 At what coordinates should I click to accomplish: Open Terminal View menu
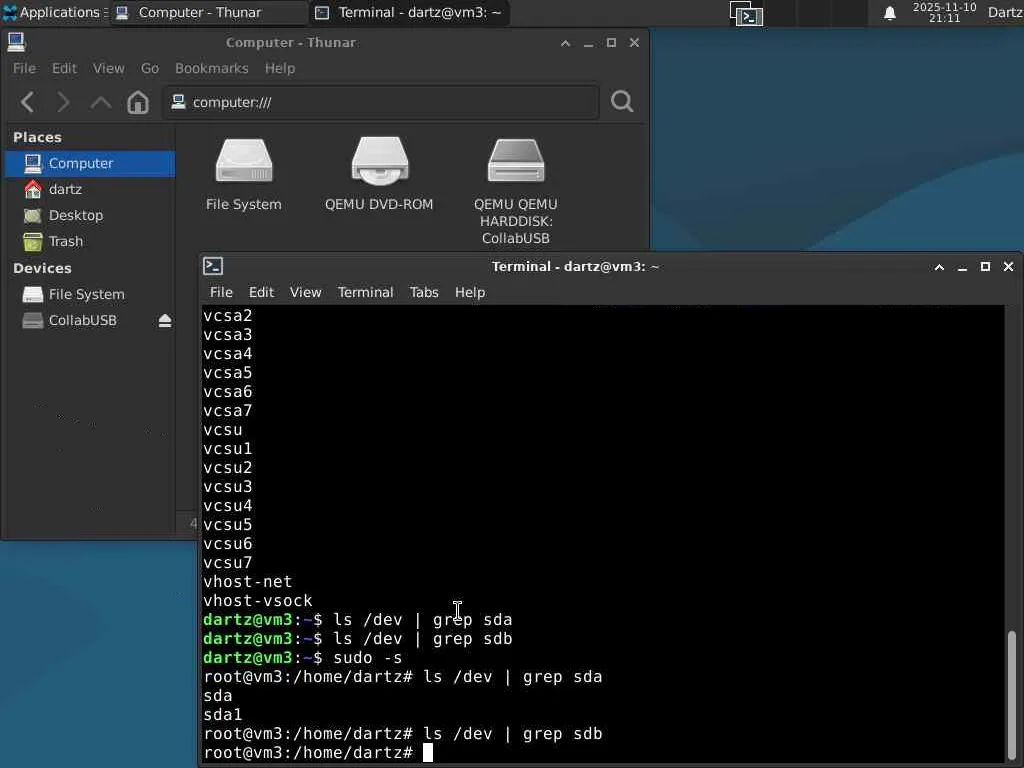pos(305,292)
